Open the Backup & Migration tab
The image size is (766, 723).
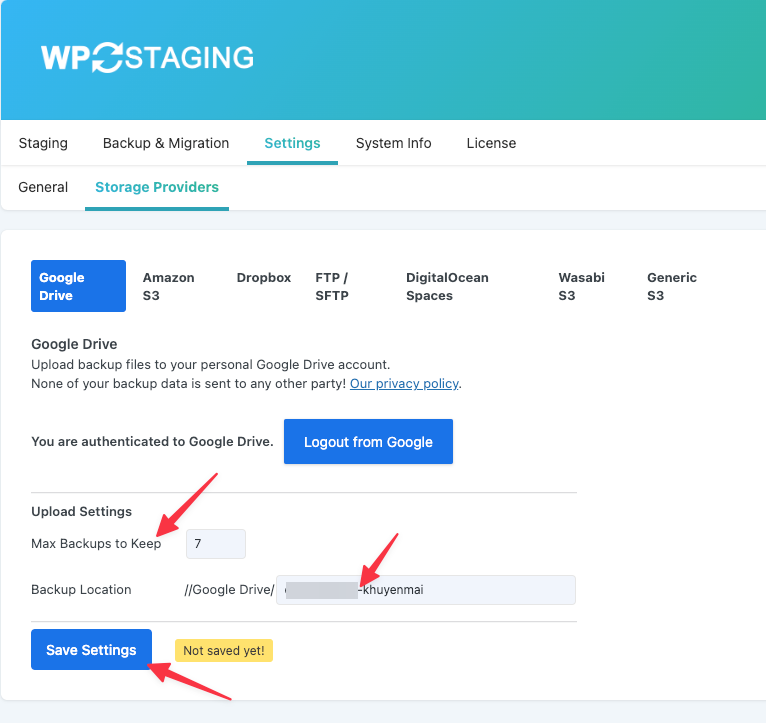166,143
